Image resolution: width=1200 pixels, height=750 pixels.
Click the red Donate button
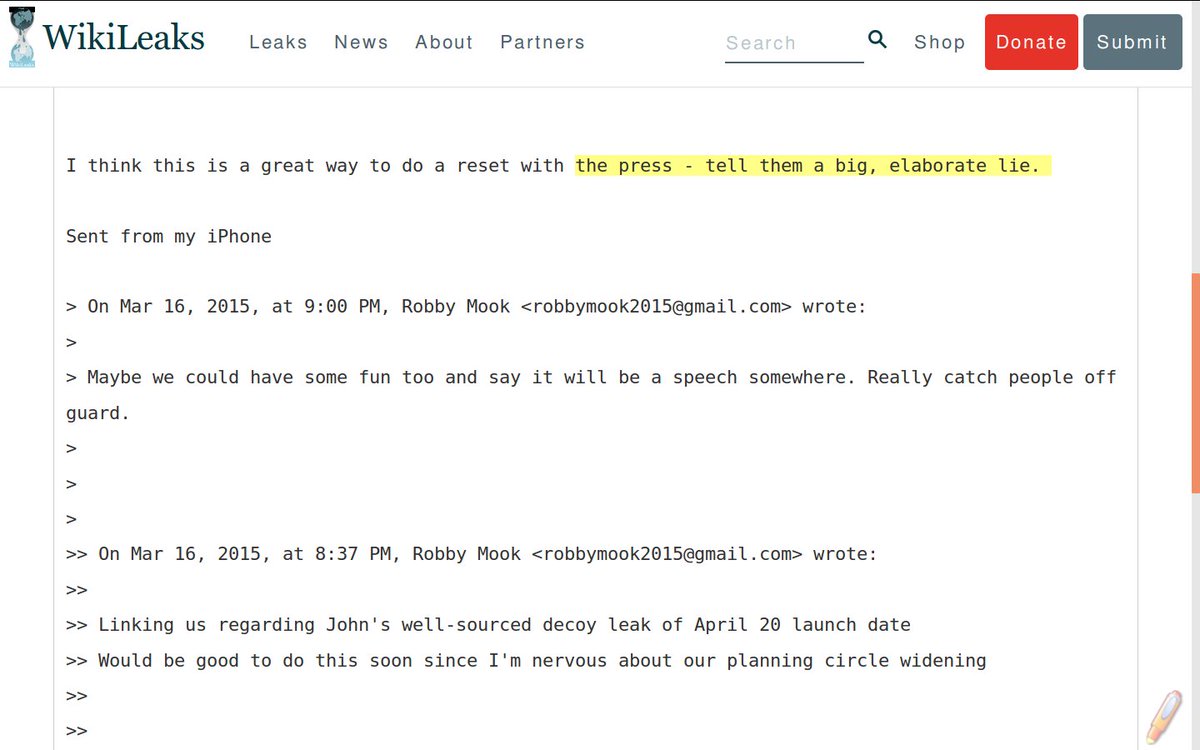click(x=1031, y=42)
